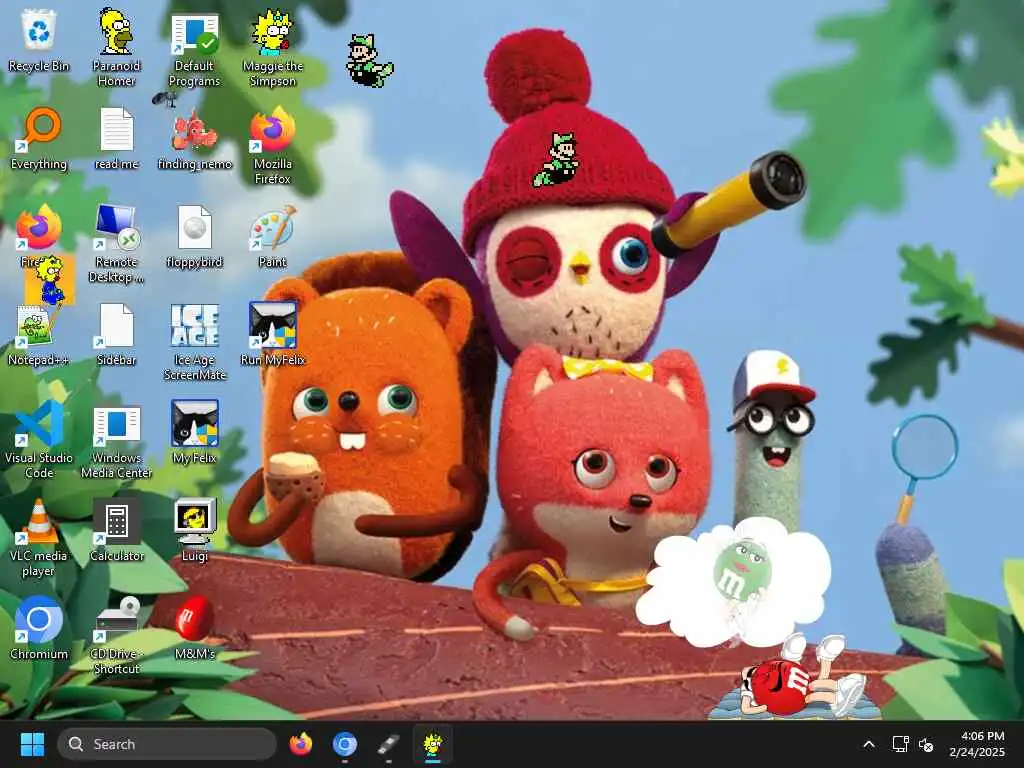Select the M&M's desktop icon
Screen dimensions: 1024x768
click(x=195, y=628)
